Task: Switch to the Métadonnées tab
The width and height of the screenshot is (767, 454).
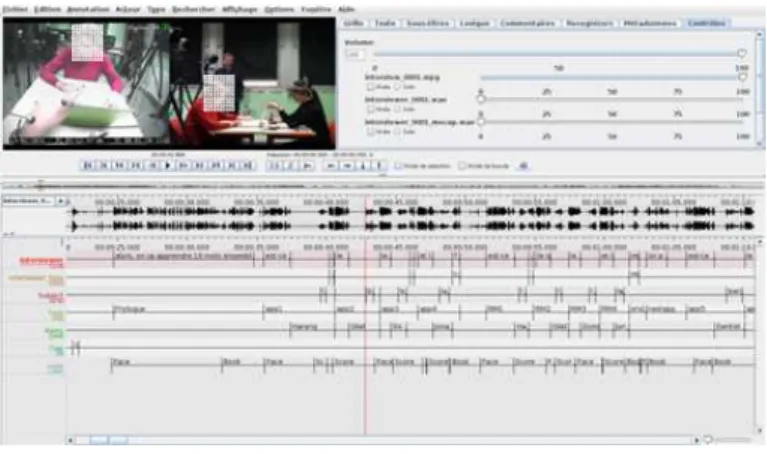Action: click(650, 23)
